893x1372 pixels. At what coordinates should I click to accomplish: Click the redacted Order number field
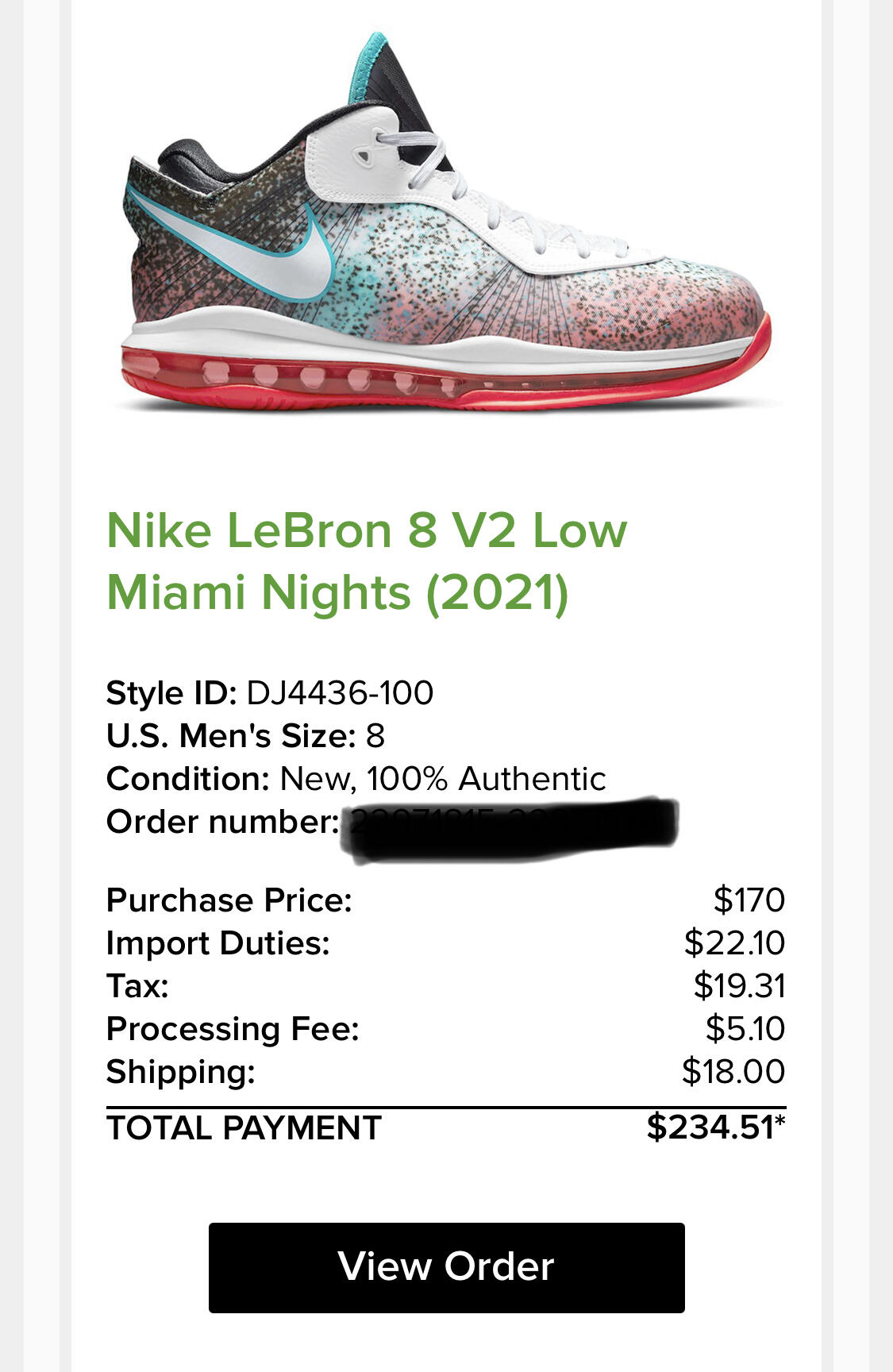509,829
